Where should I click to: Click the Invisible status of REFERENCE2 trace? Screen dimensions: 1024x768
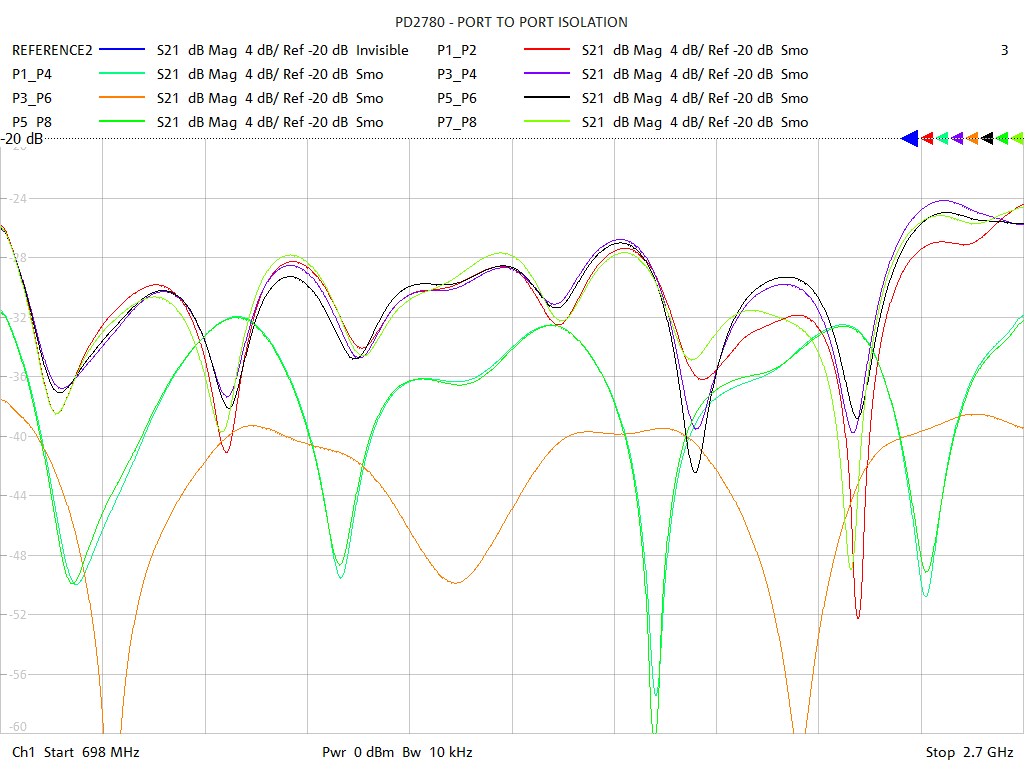[x=382, y=50]
